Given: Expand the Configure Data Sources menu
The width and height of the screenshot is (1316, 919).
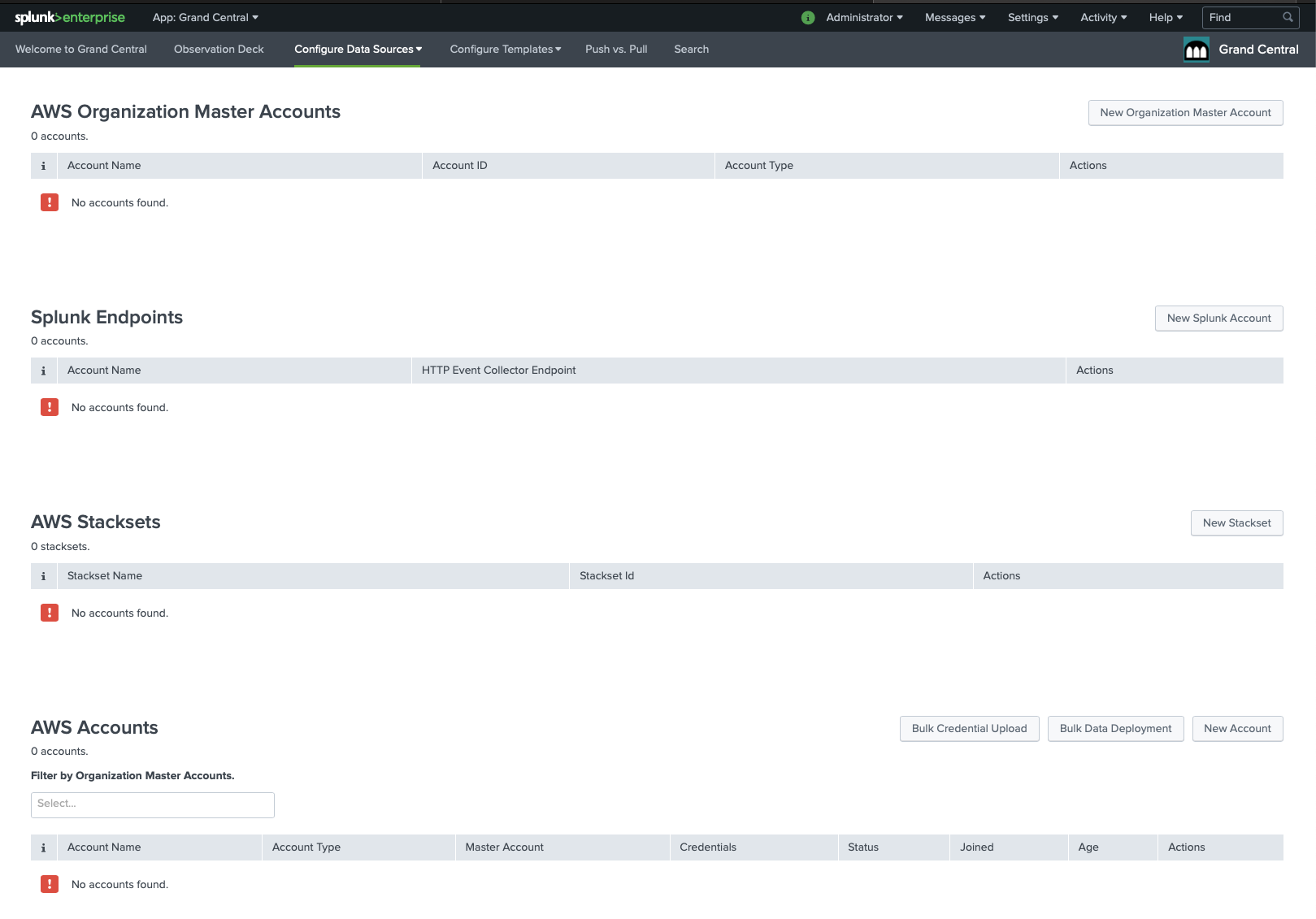Looking at the screenshot, I should coord(358,50).
